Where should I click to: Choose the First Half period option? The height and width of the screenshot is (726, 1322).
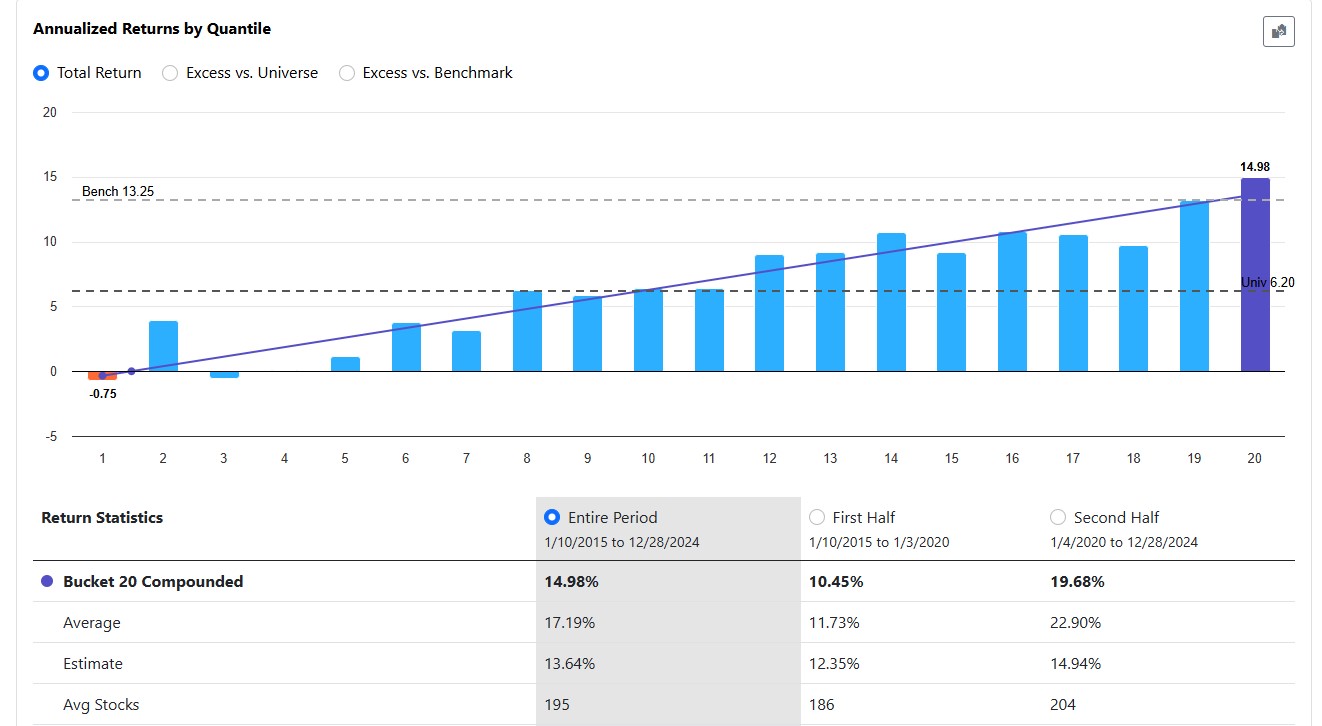pyautogui.click(x=817, y=517)
